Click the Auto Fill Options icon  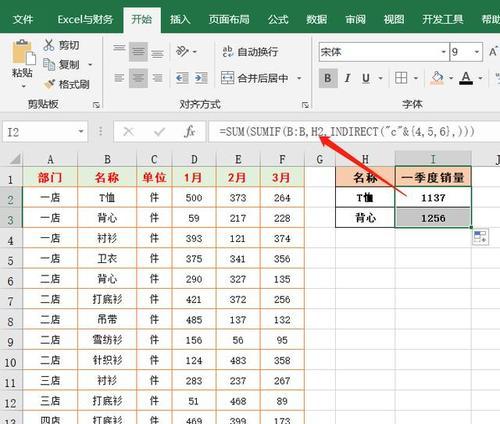click(480, 237)
